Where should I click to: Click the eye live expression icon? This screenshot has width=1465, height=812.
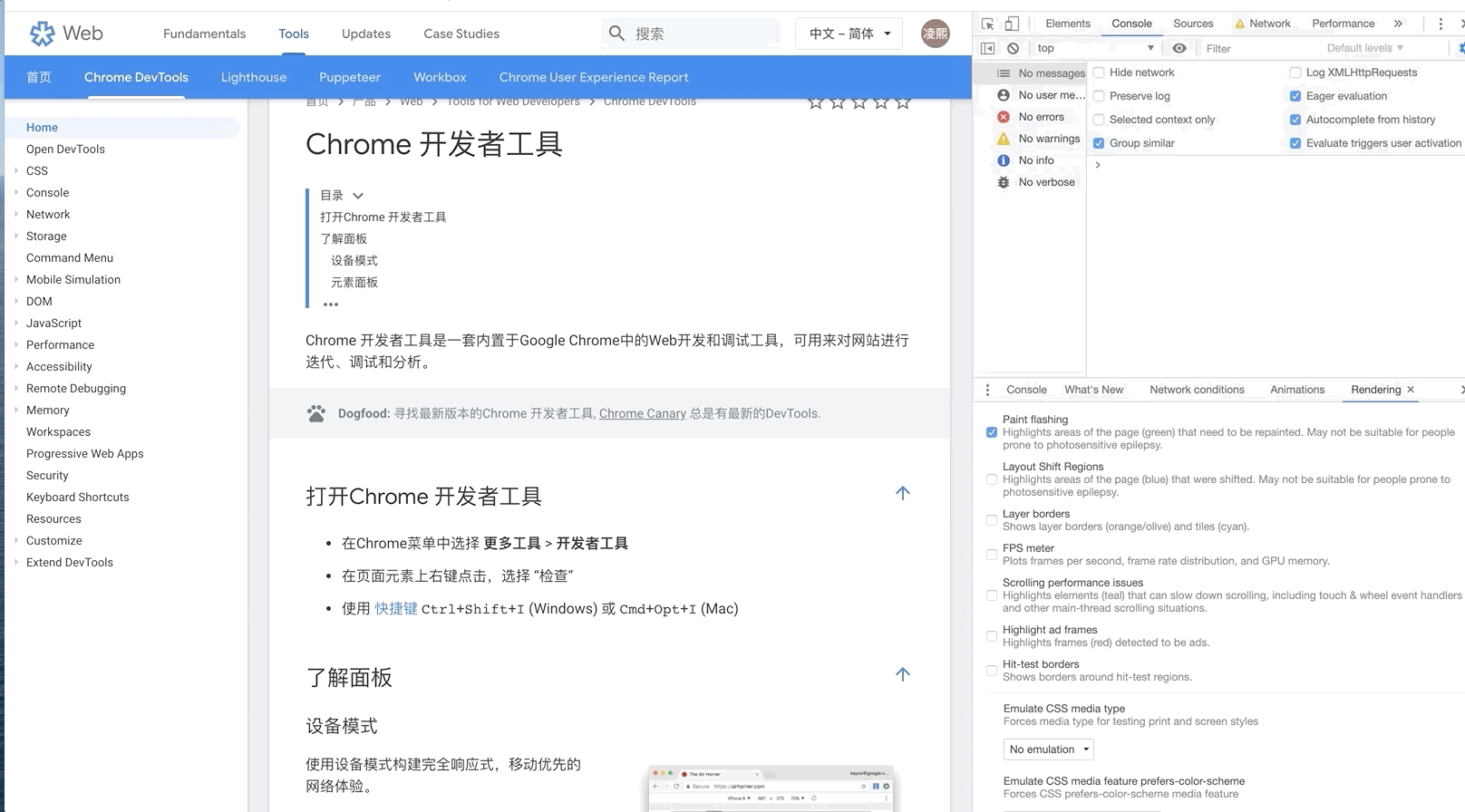click(1179, 48)
